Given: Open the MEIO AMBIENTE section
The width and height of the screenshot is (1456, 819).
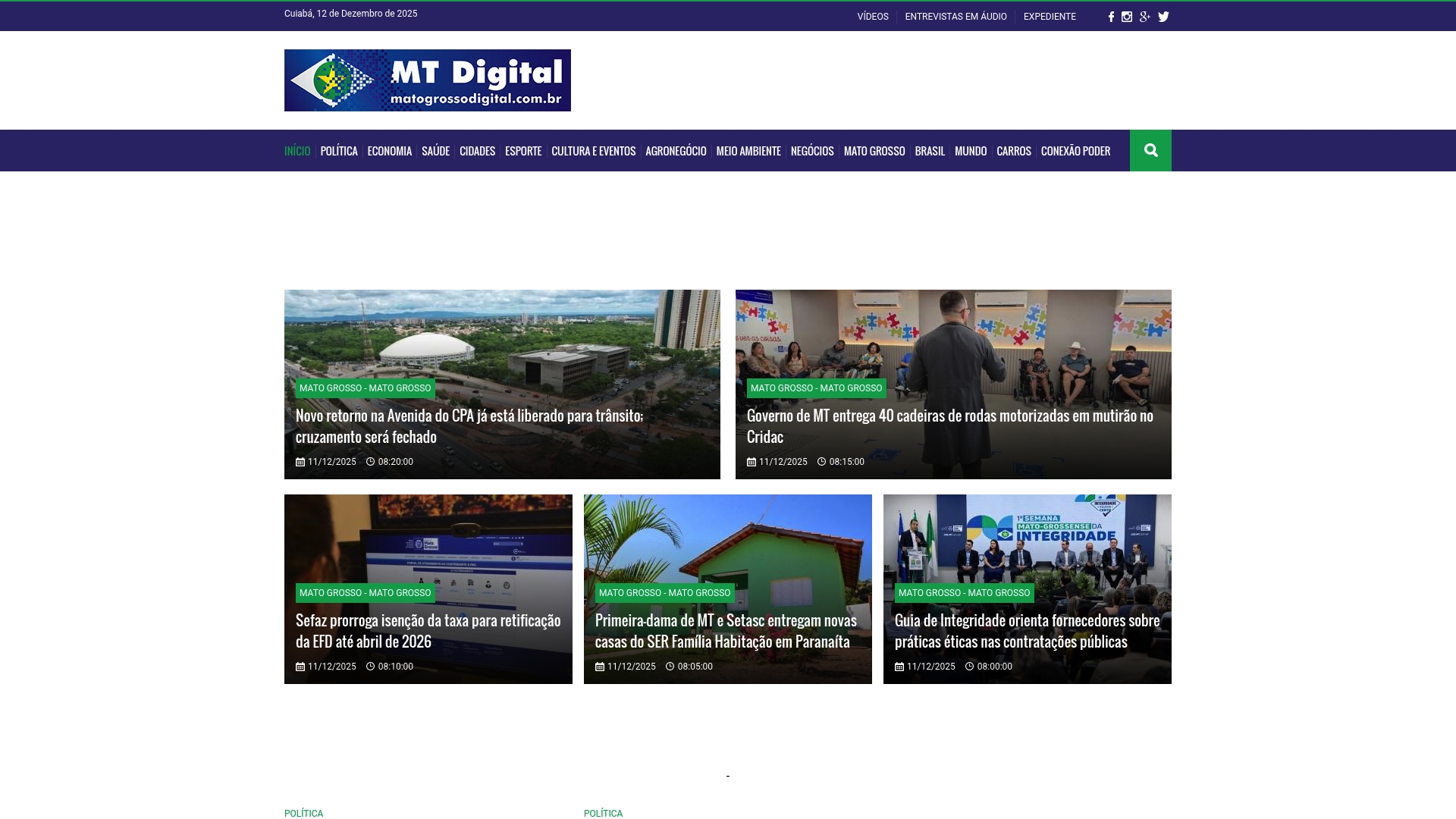Looking at the screenshot, I should point(748,150).
